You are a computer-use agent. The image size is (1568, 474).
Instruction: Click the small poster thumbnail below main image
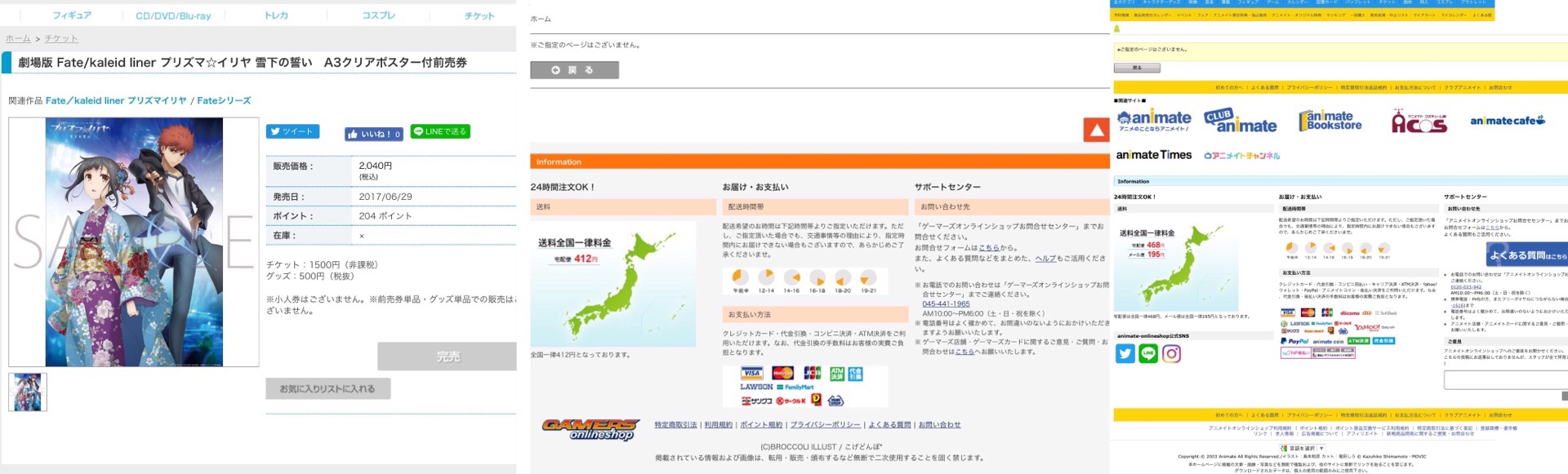[x=28, y=392]
